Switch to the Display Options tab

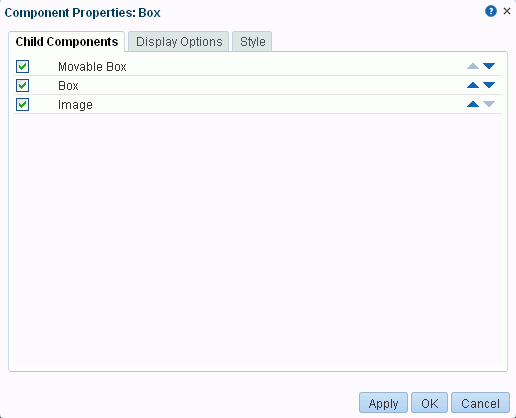[179, 42]
